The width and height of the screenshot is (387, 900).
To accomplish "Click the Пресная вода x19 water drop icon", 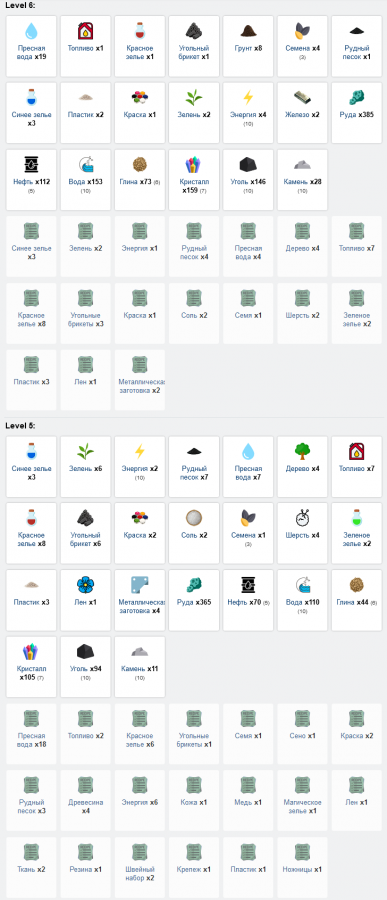I will click(31, 31).
